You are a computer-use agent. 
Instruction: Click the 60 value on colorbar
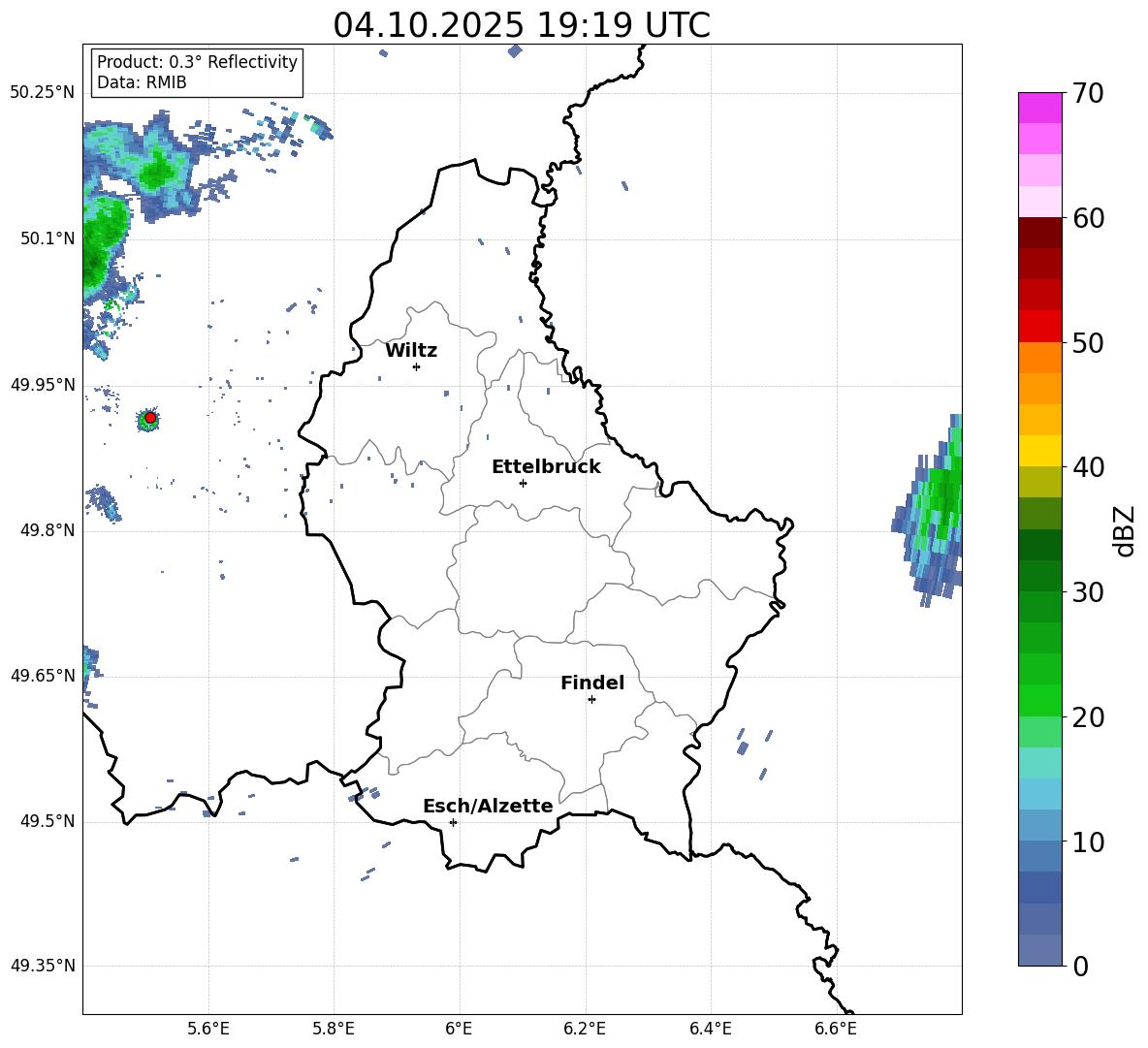[1088, 218]
